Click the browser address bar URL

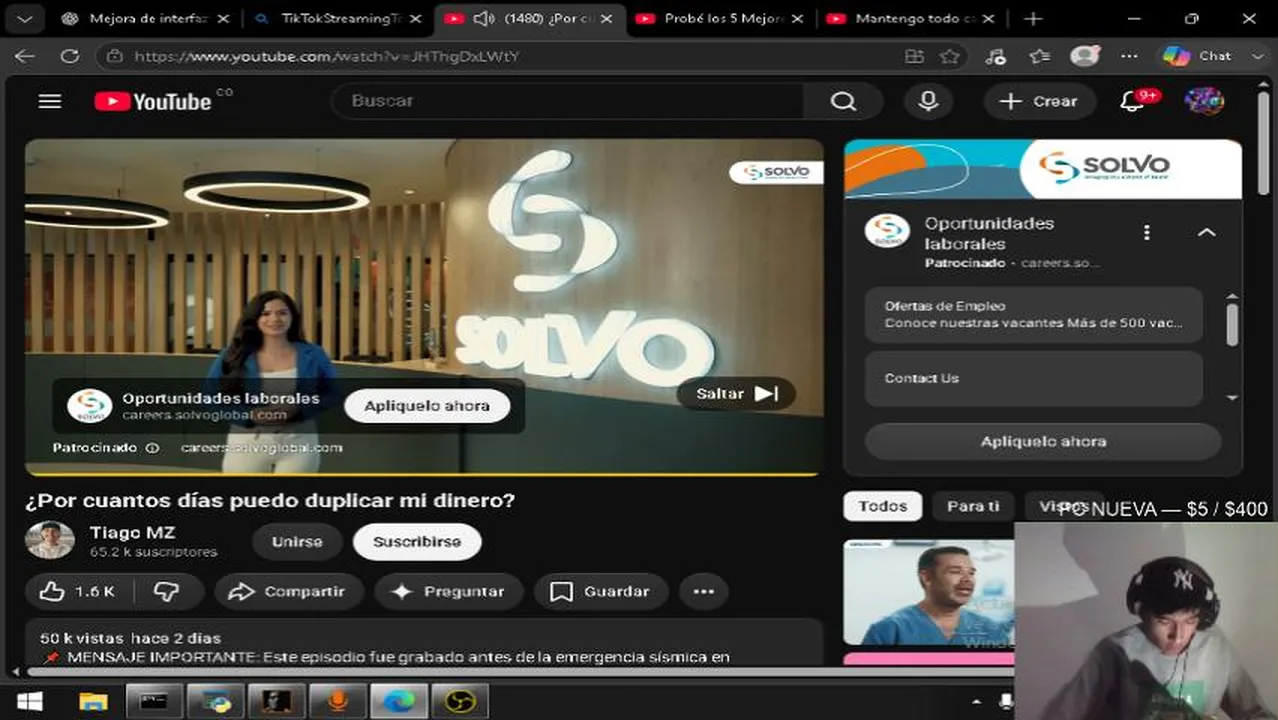pyautogui.click(x=326, y=56)
